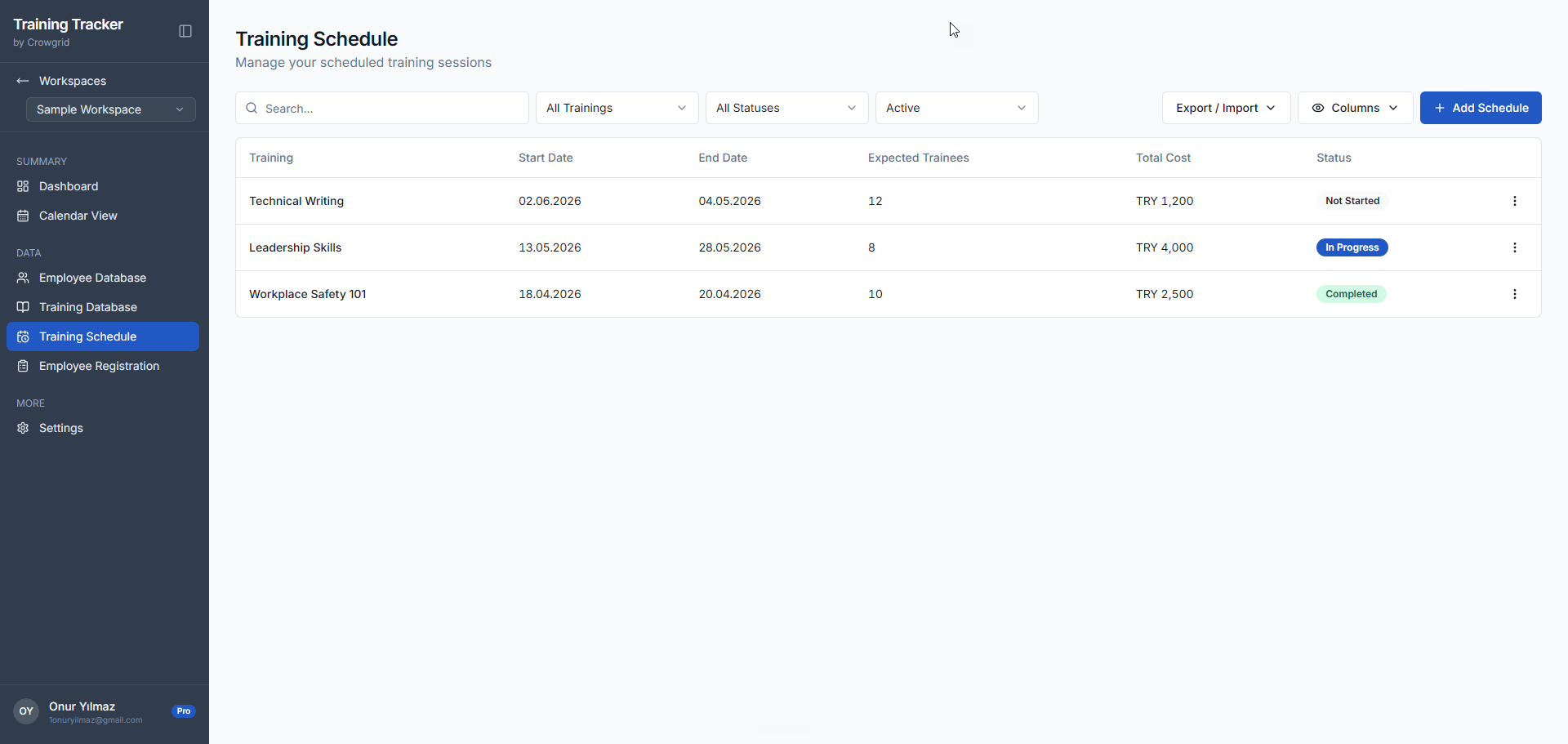Screen dimensions: 1568x744
Task: Click the Employee Database people icon
Action: tap(23, 278)
